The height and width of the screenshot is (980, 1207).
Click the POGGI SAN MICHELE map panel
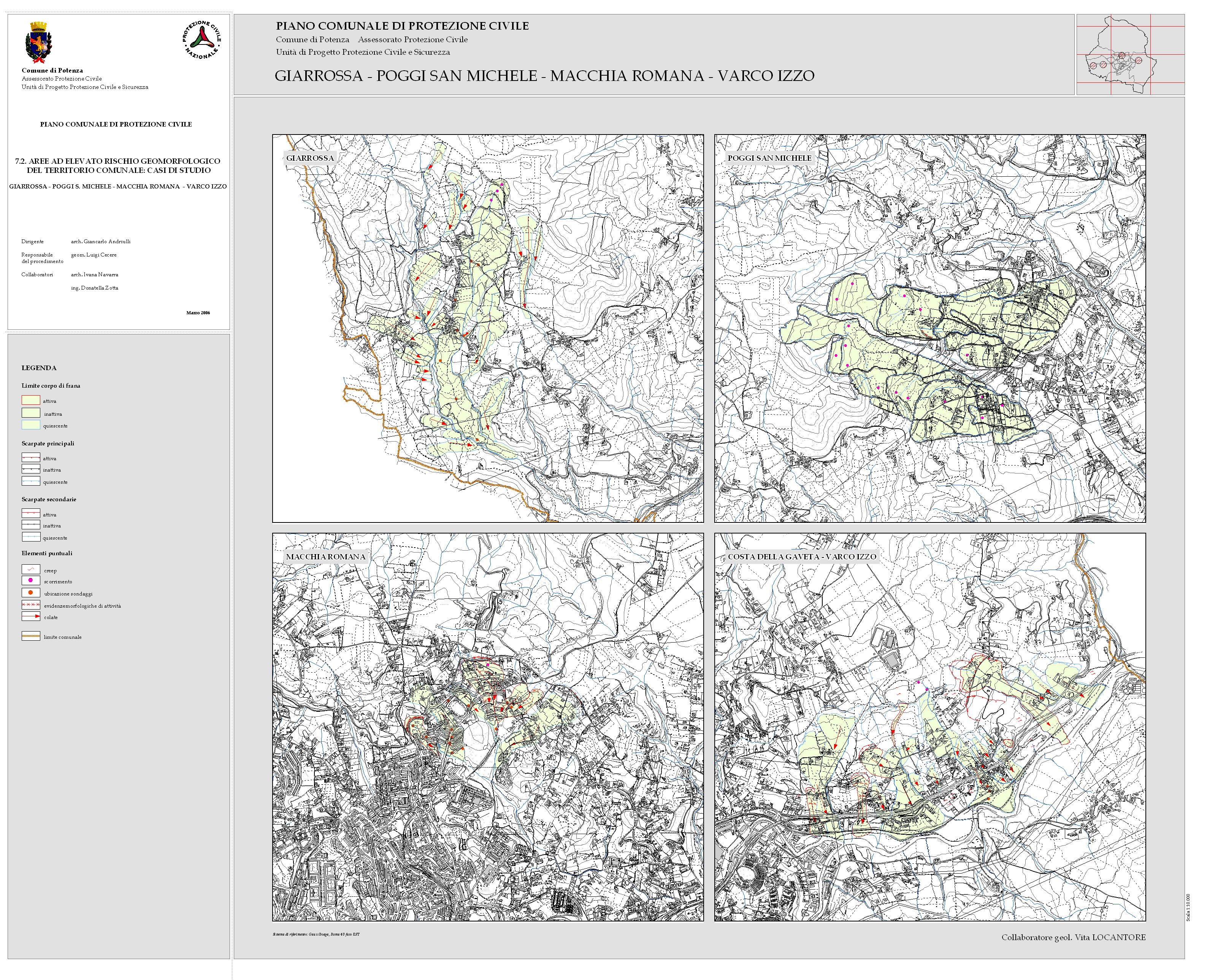930,329
